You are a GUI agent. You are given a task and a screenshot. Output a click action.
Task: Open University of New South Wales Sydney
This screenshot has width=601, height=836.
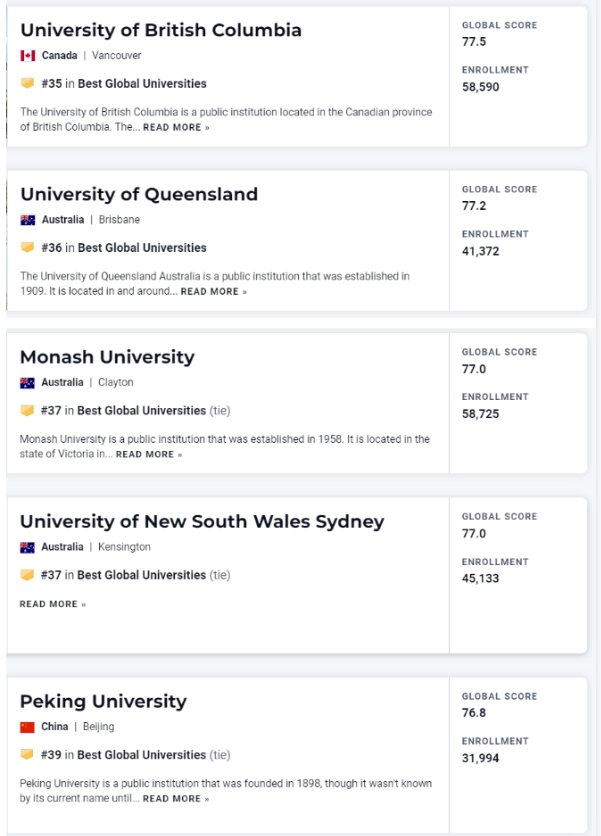(x=202, y=522)
